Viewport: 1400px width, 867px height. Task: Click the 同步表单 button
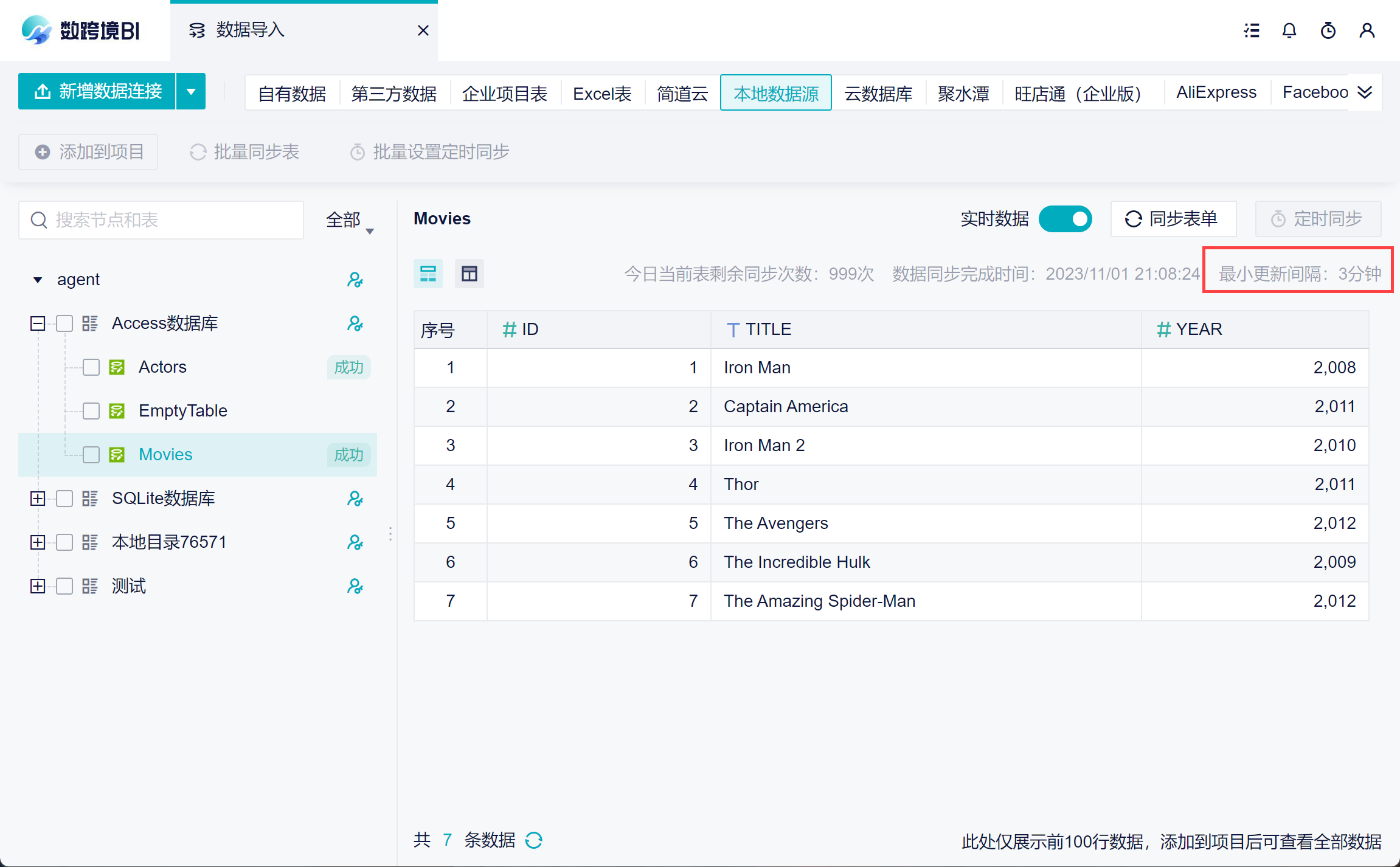point(1173,219)
